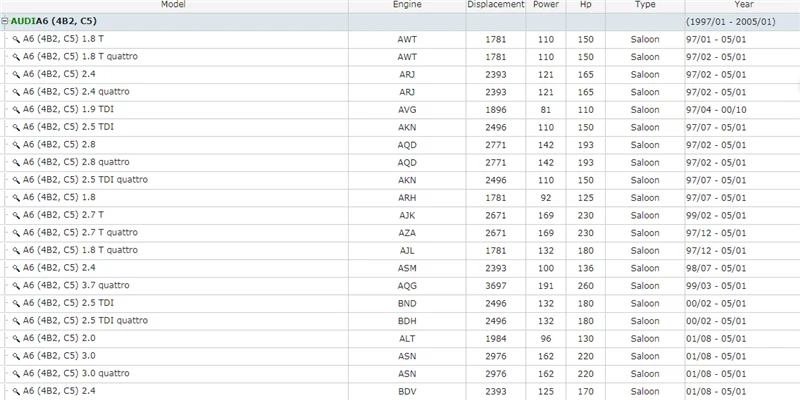The height and width of the screenshot is (400, 800).
Task: Sort by the Power column header
Action: 546,5
